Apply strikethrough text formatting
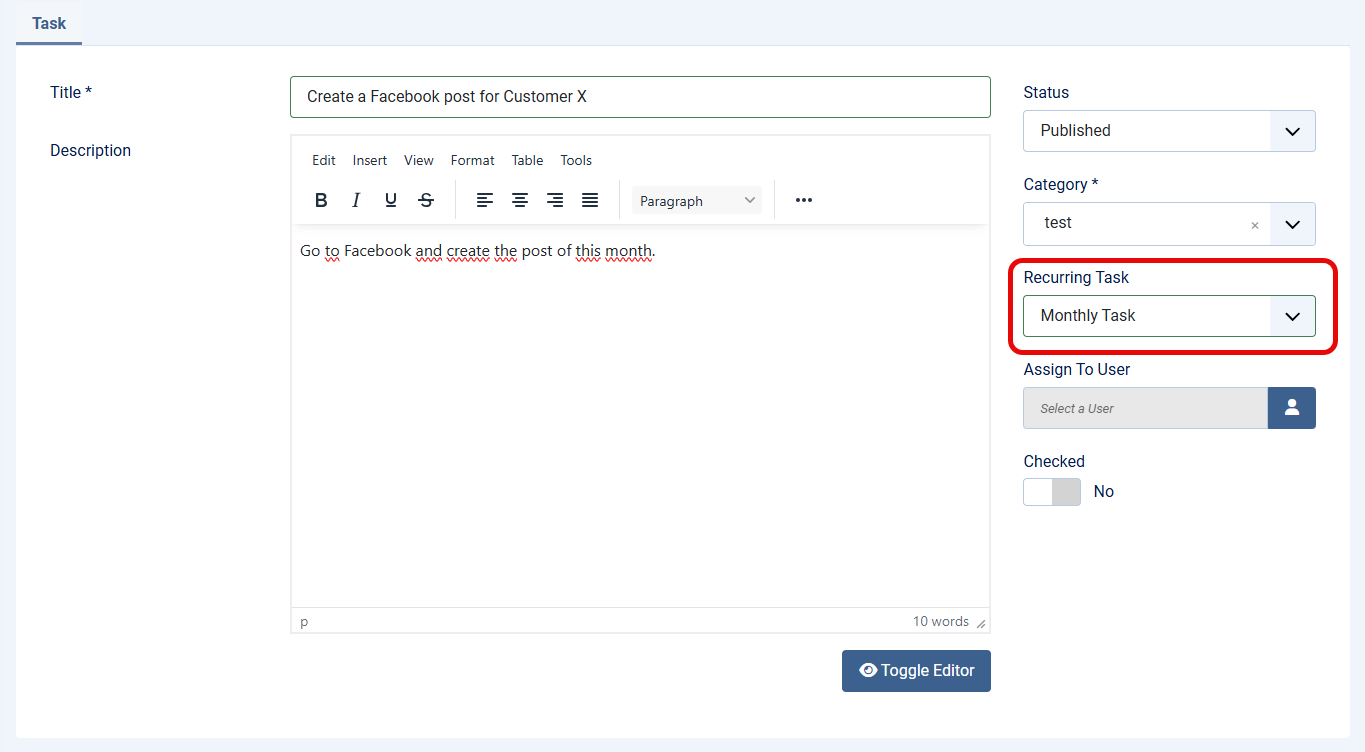Screen dimensions: 1365x752 [426, 200]
